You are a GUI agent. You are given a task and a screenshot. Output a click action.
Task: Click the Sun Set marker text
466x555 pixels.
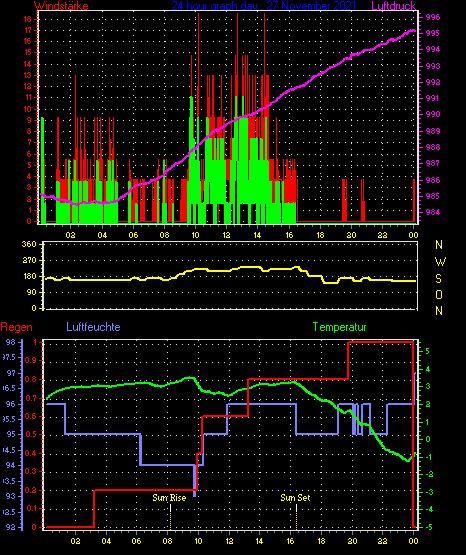click(295, 498)
